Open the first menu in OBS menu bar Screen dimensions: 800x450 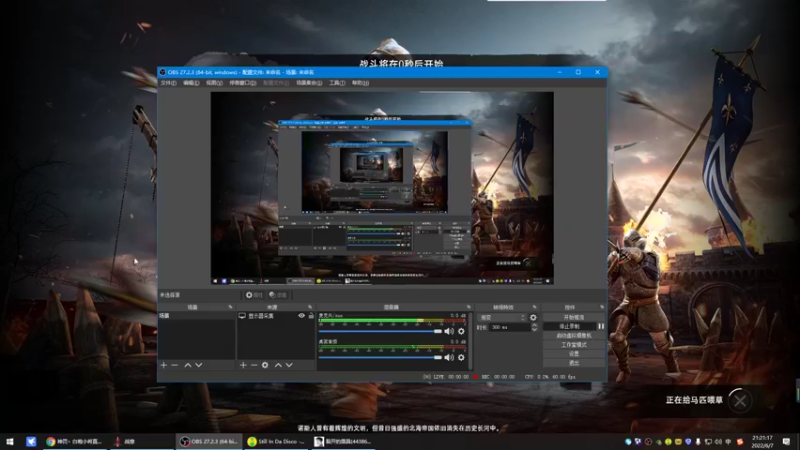168,83
